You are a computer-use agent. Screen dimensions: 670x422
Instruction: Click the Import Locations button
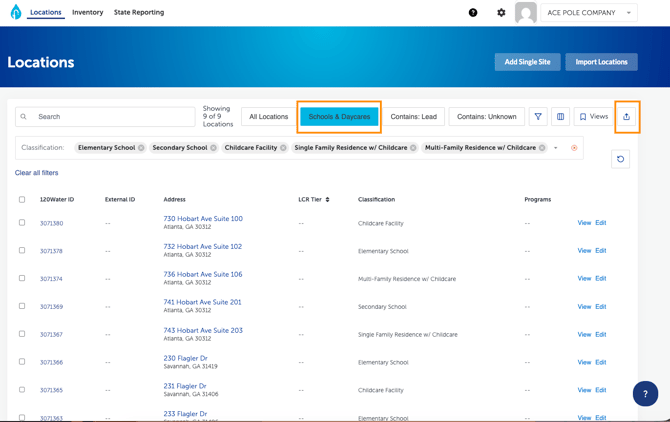[x=602, y=62]
